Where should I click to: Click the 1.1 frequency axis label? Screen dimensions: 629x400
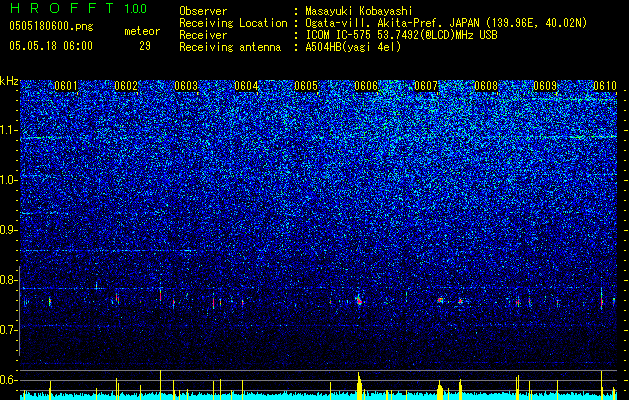click(9, 130)
